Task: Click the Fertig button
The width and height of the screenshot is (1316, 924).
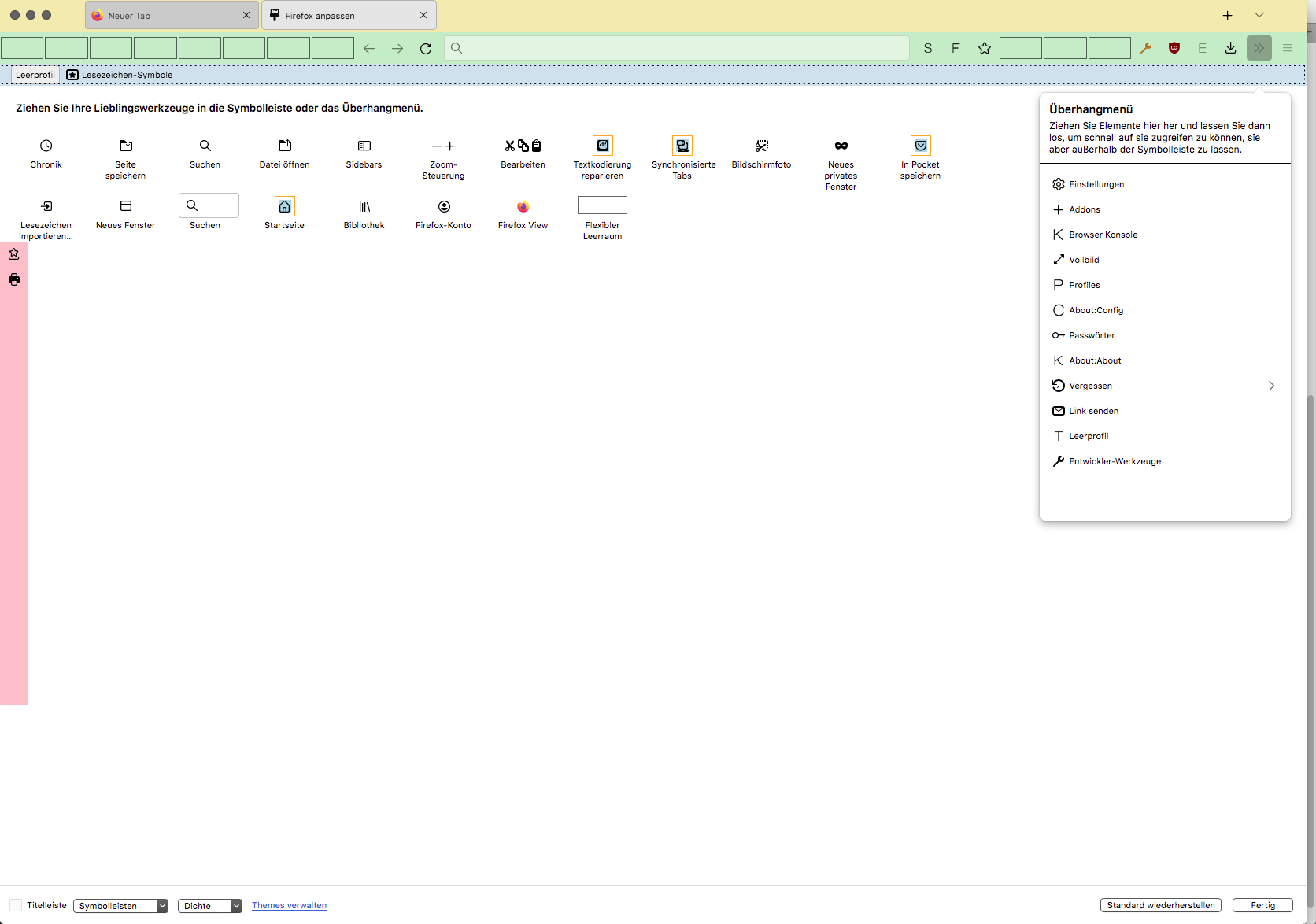Action: click(1262, 905)
